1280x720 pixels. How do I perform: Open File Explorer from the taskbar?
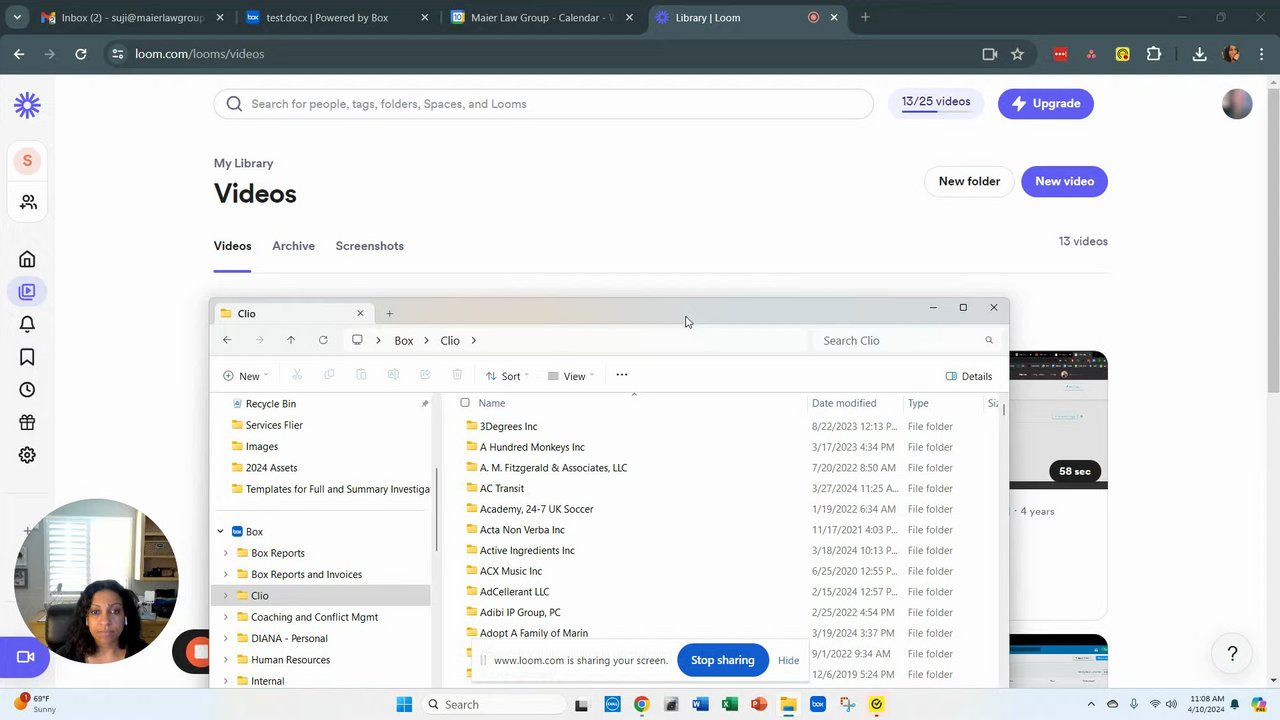[788, 704]
